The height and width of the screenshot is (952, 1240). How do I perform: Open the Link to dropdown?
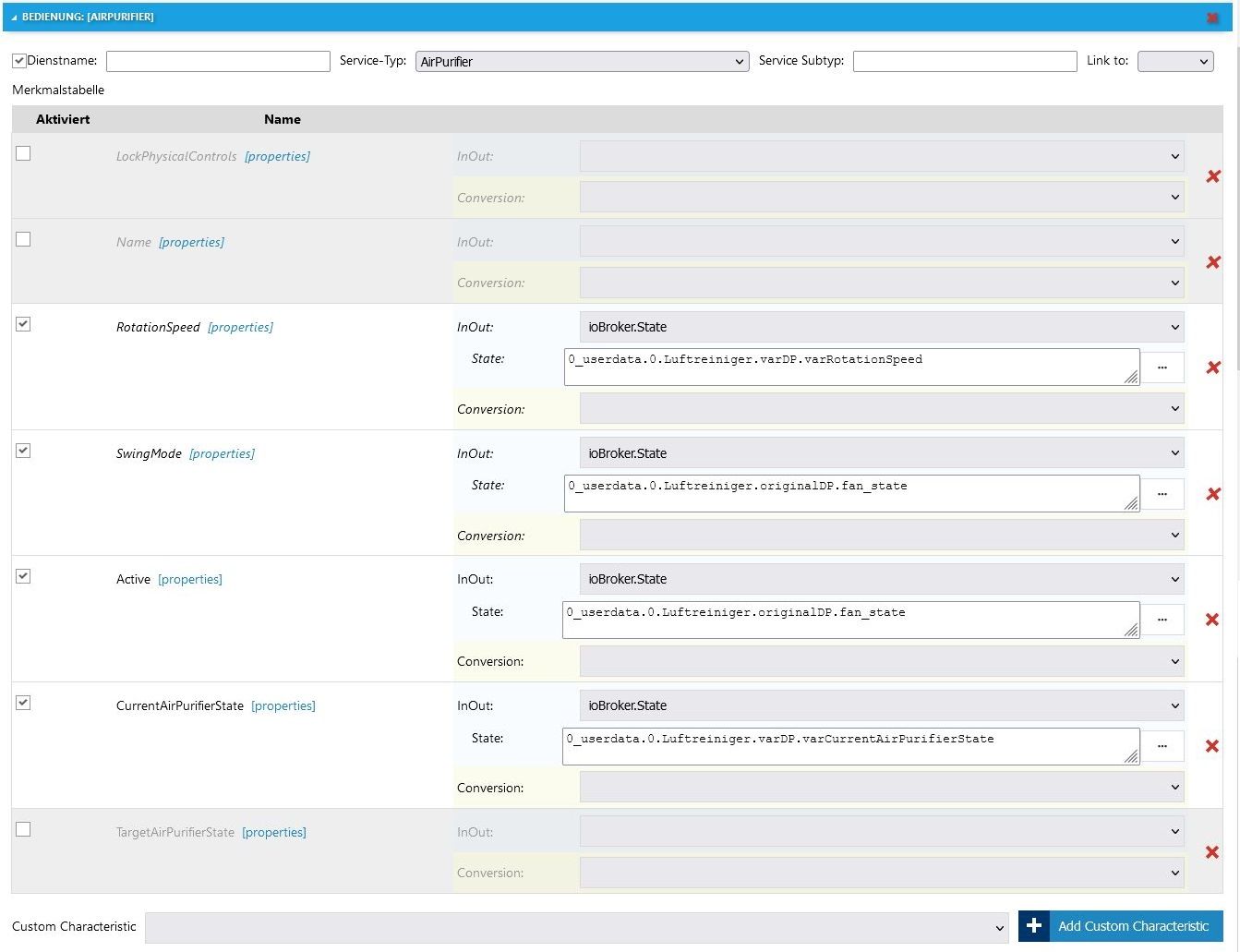[1175, 61]
